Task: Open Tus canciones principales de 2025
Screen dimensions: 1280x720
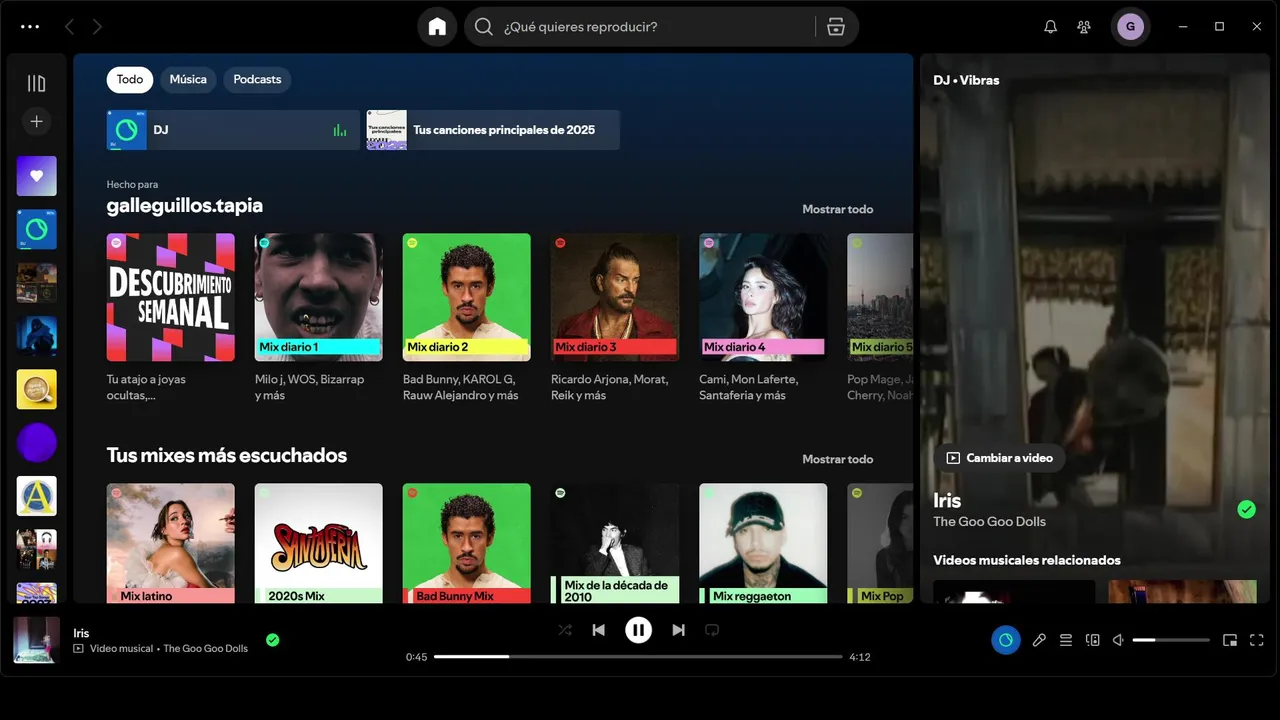Action: click(493, 130)
